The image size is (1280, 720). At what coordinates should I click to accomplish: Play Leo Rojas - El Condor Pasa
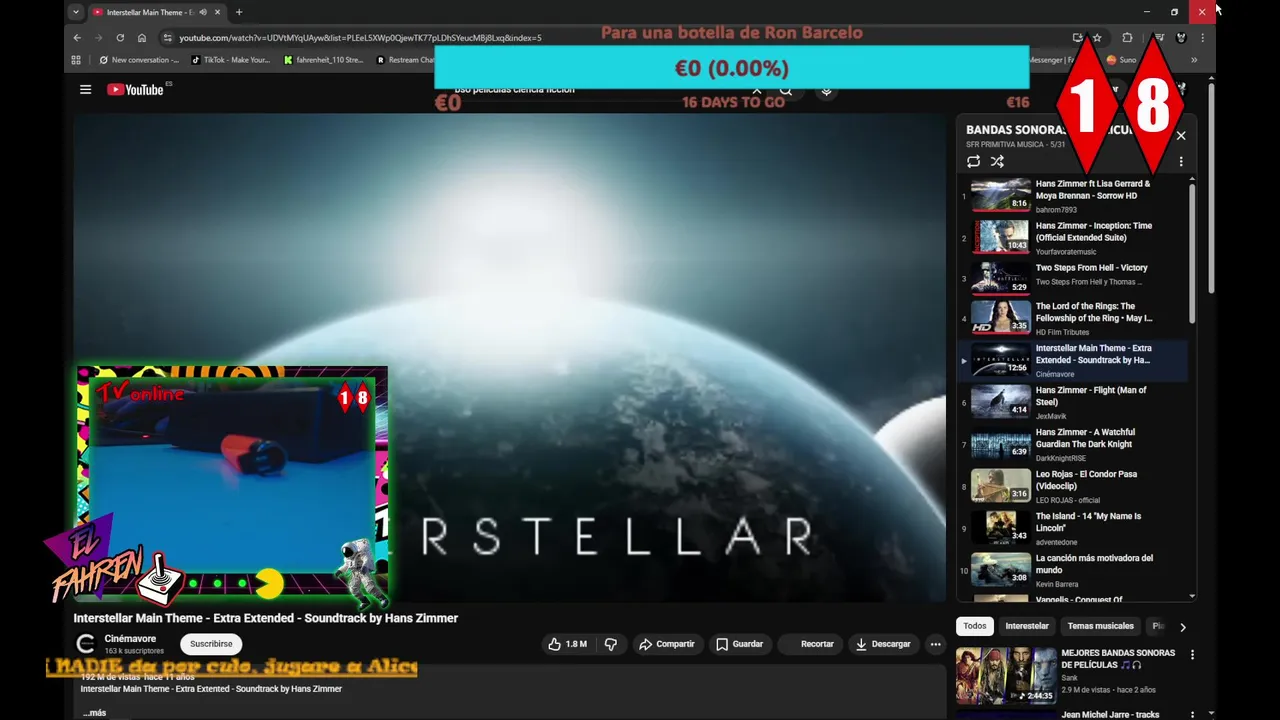pos(1072,486)
